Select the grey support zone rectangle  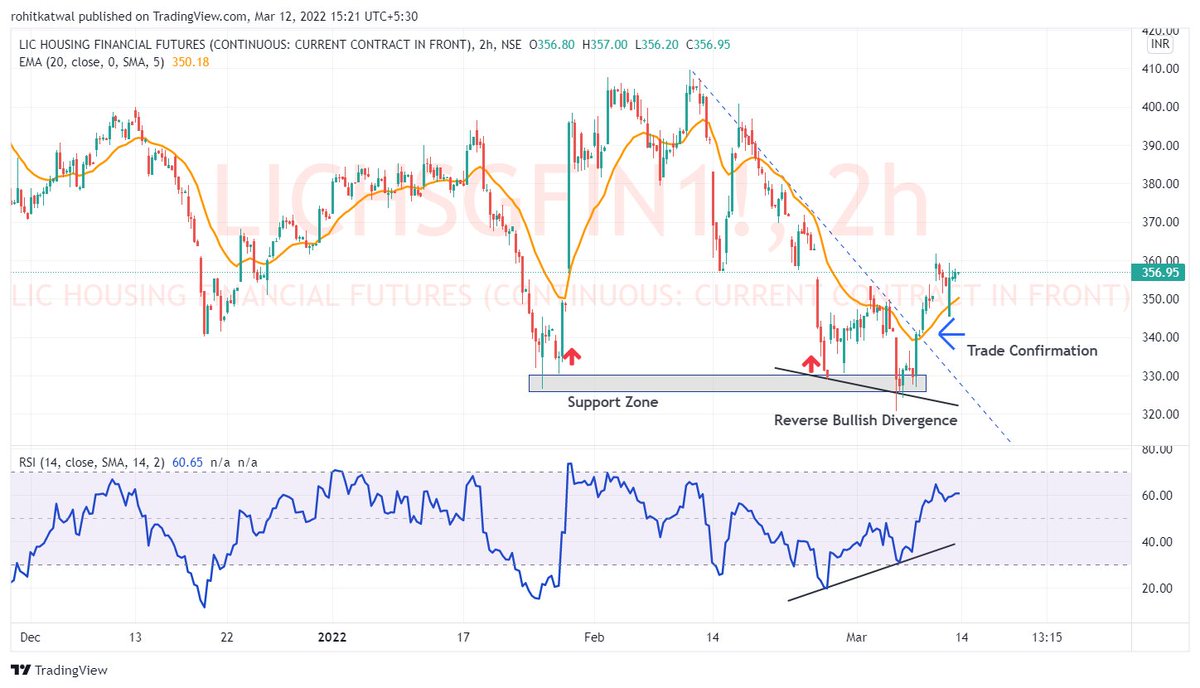(727, 383)
